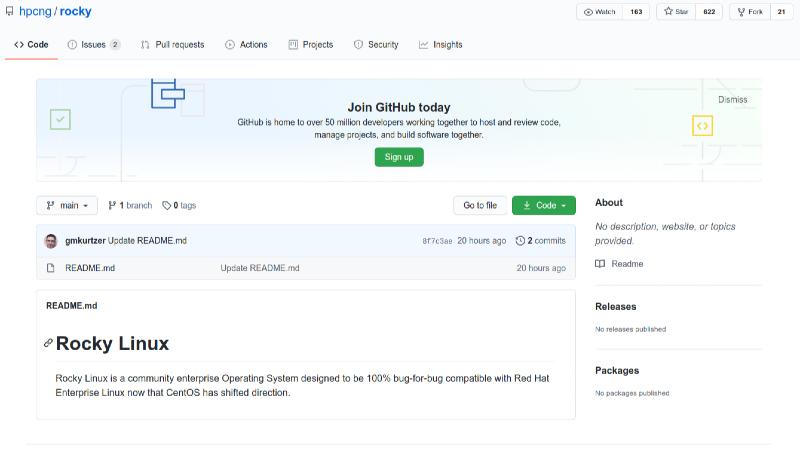The width and height of the screenshot is (800, 459).
Task: Click the Go to file button
Action: pos(479,206)
